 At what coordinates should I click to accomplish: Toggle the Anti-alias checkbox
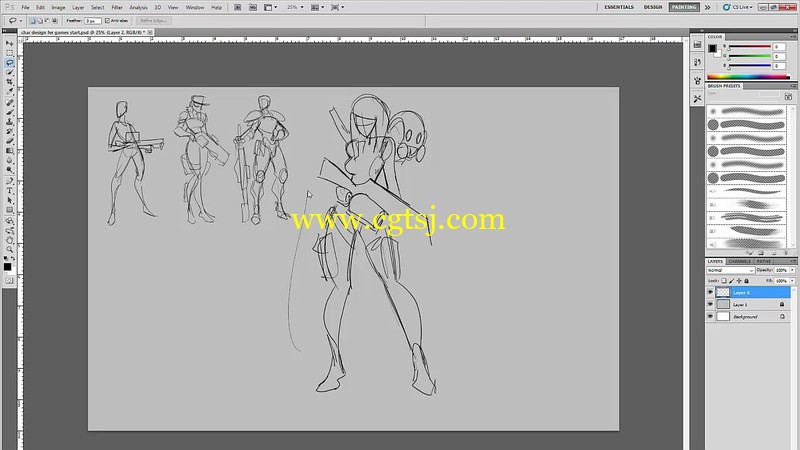[107, 21]
